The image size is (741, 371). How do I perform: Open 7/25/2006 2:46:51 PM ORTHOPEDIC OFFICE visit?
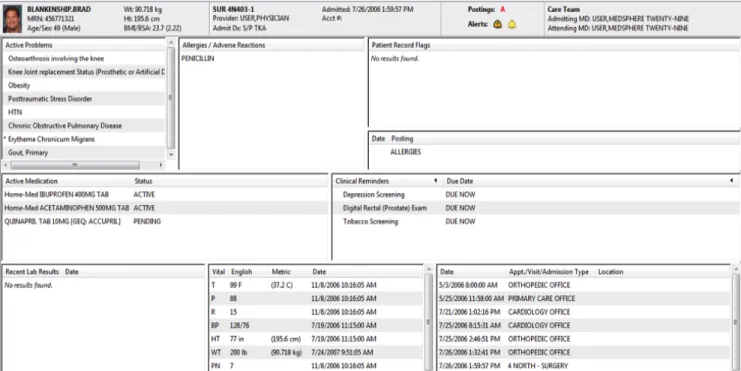click(x=584, y=339)
